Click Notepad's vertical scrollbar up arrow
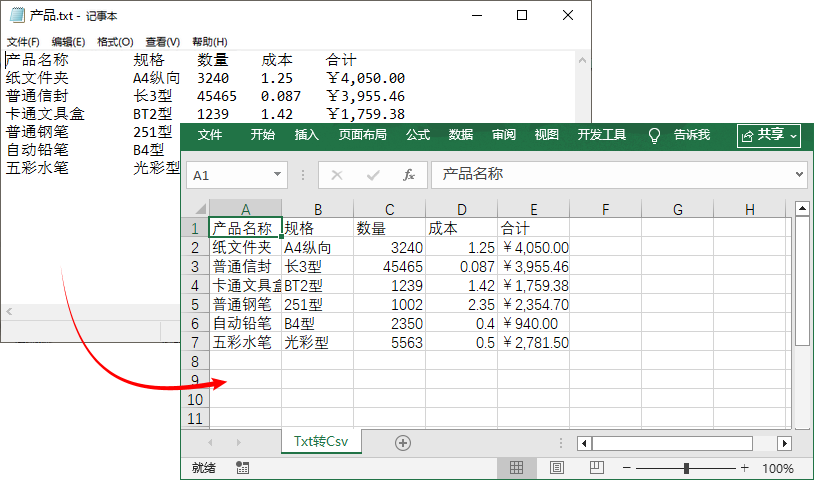The width and height of the screenshot is (814, 480). click(582, 61)
